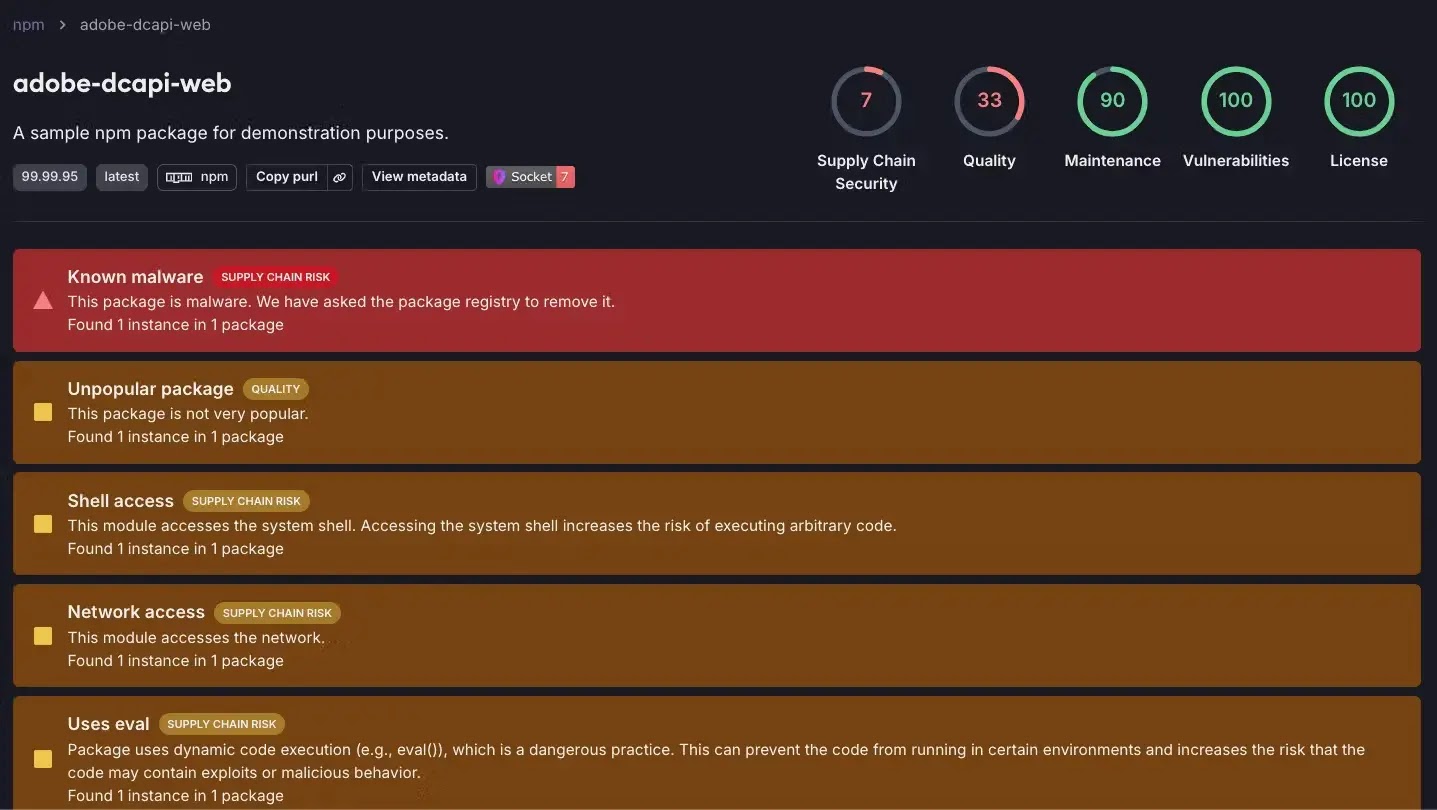Click the Supply Chain Security score gauge 7
The image size is (1437, 810).
pyautogui.click(x=866, y=101)
